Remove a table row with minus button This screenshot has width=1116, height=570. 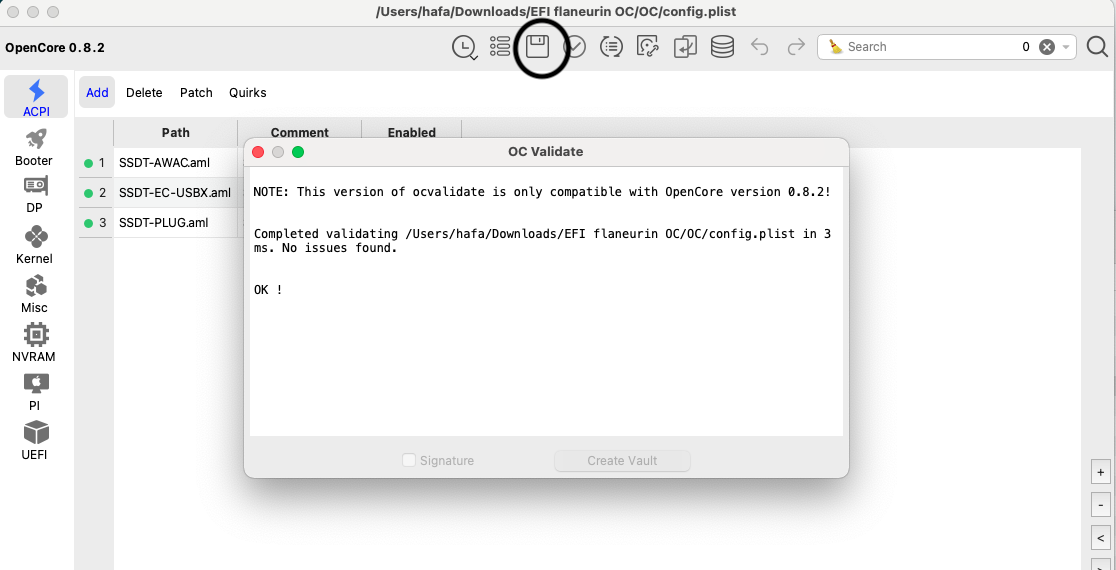pos(1100,505)
